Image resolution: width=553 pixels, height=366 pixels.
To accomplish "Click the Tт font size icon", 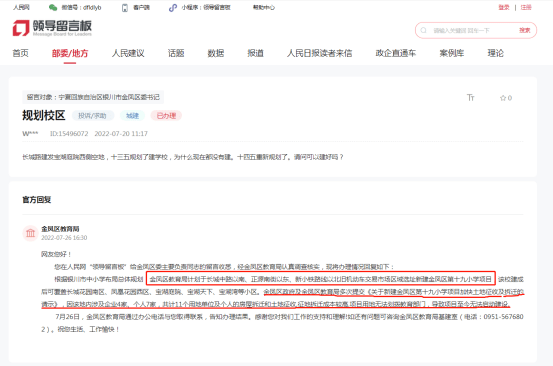I will [x=470, y=98].
